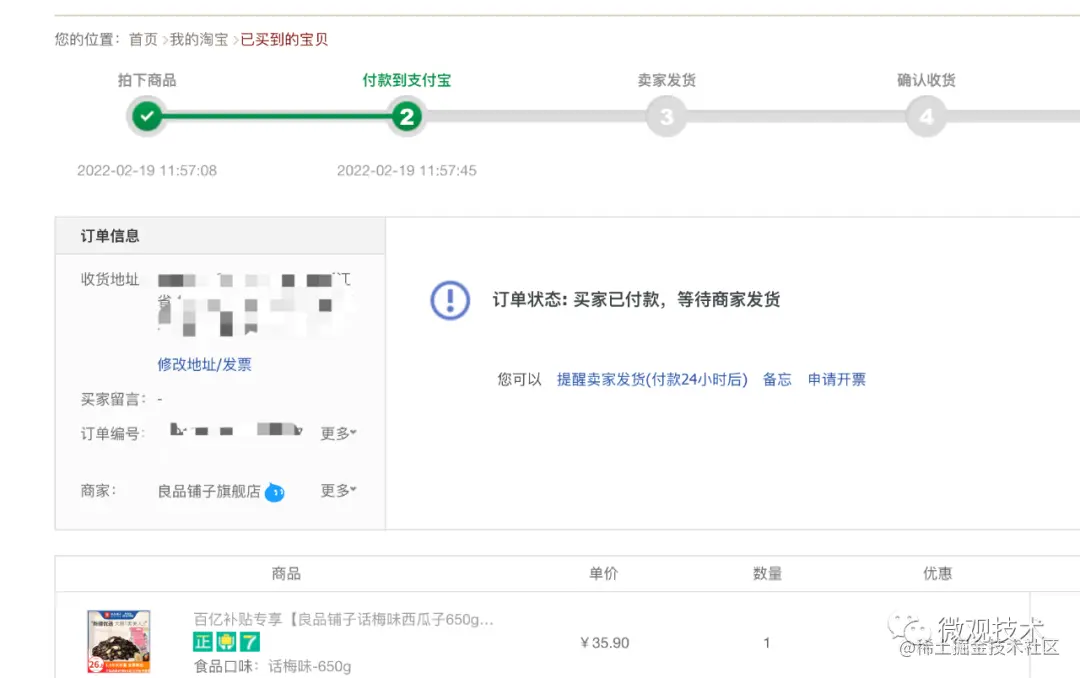Click the blue exclamation info icon near 订单状态

[x=450, y=300]
